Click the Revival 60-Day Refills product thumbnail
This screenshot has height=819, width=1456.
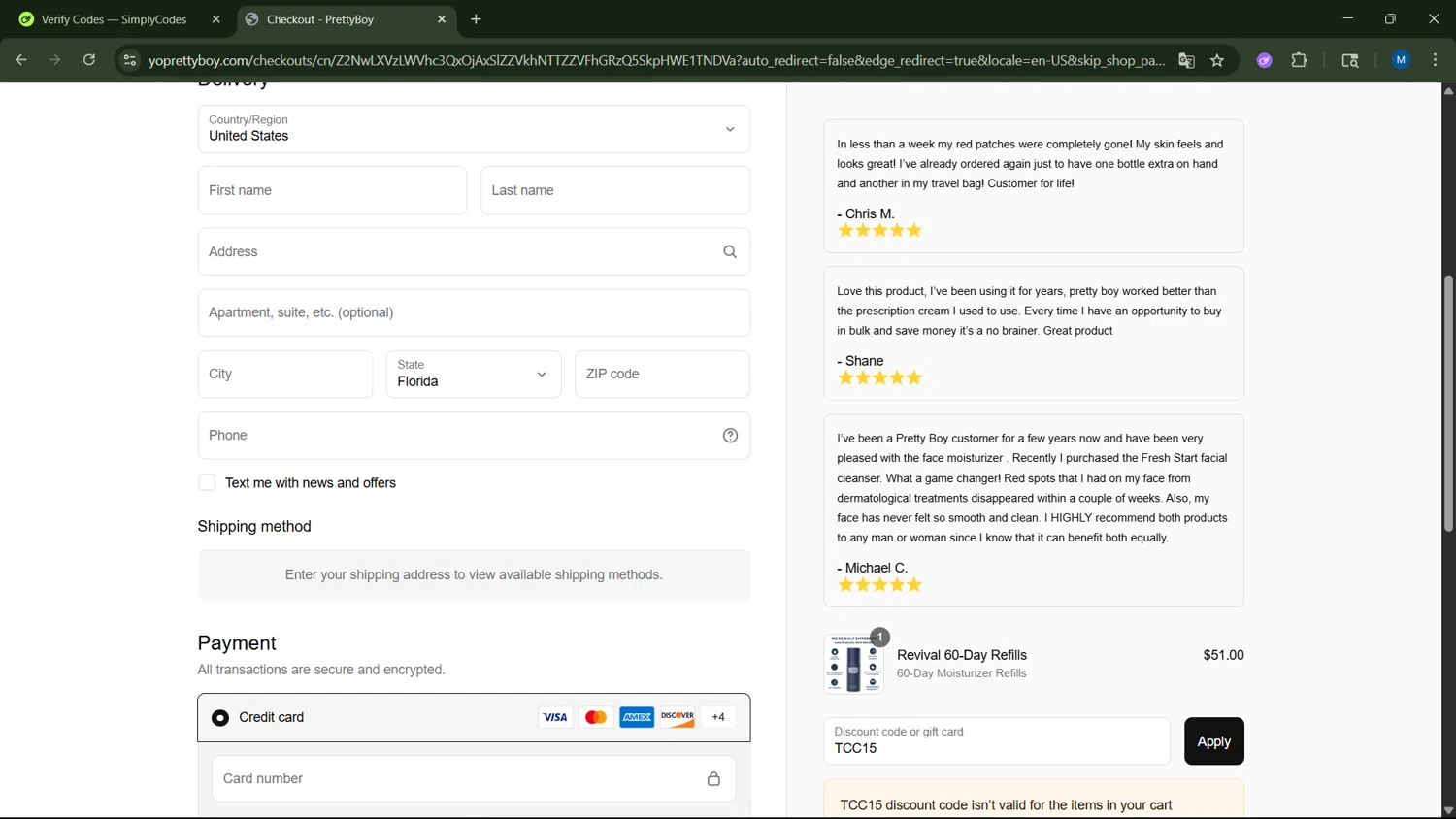[854, 665]
